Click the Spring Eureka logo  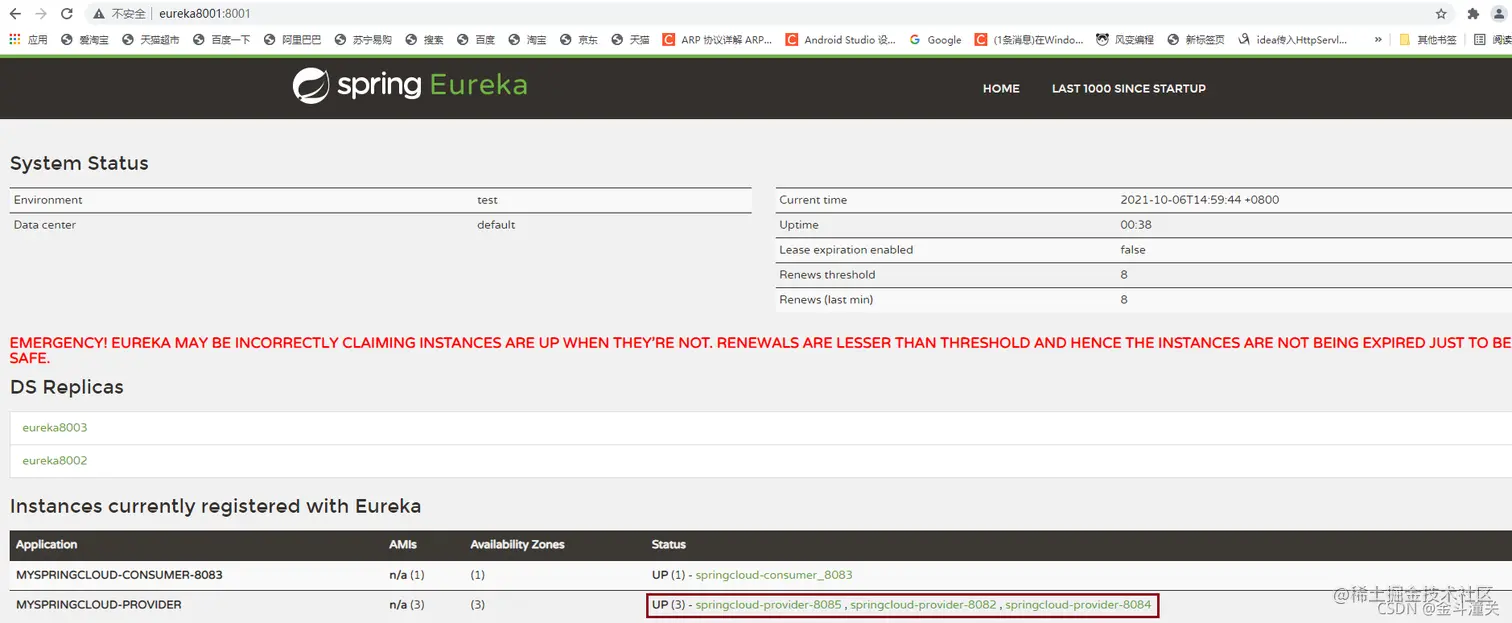(x=410, y=86)
